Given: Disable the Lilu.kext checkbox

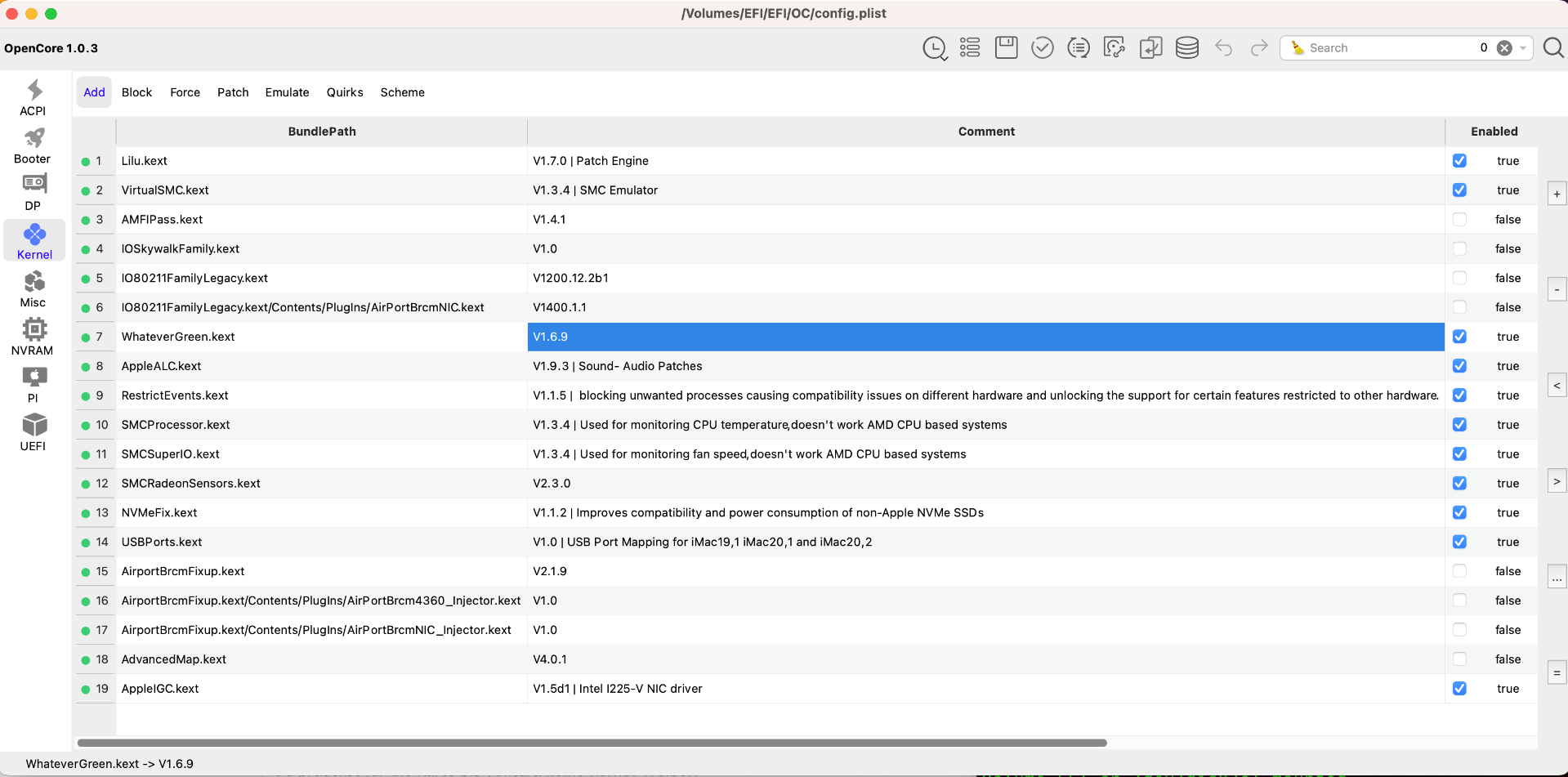Looking at the screenshot, I should point(1459,161).
